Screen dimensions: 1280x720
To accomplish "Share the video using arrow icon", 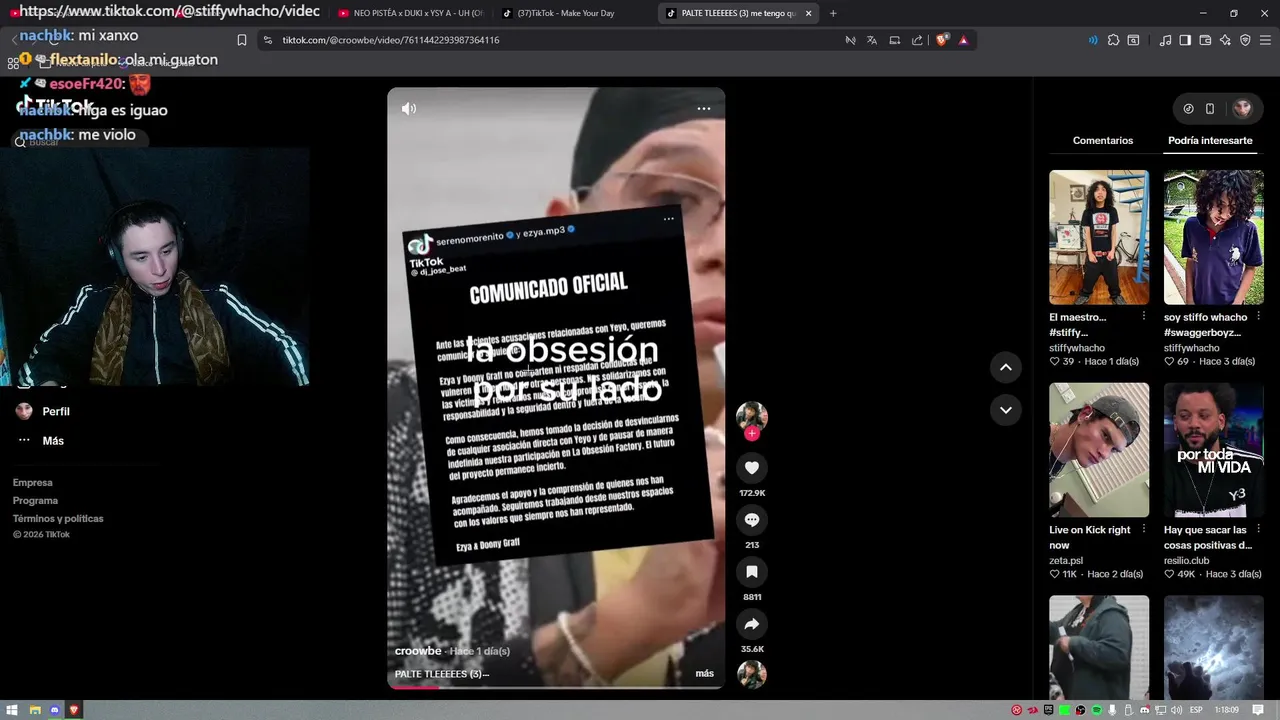I will (752, 624).
